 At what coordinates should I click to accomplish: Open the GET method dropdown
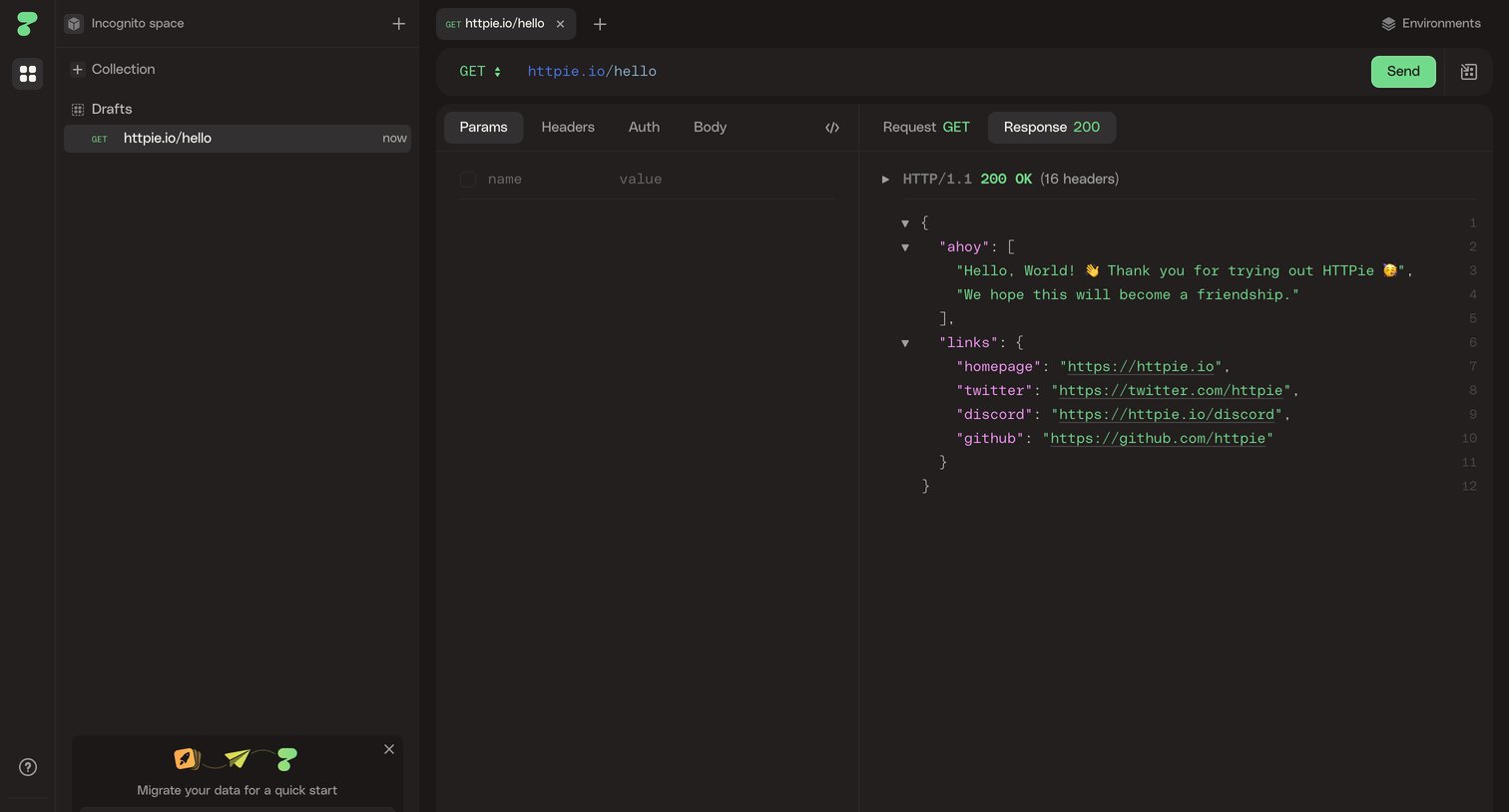(x=480, y=72)
